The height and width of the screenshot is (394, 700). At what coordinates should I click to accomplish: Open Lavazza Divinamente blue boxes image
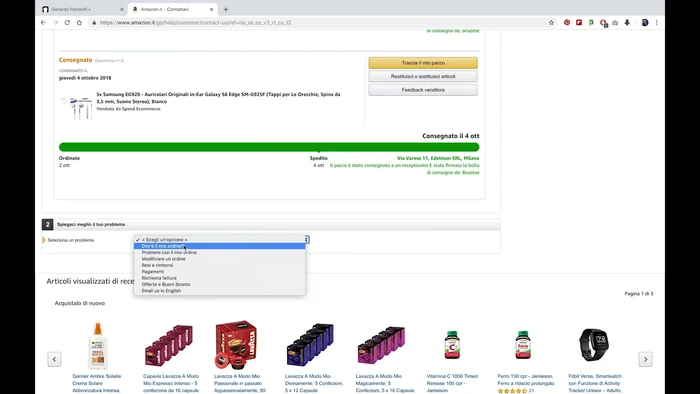coord(310,344)
